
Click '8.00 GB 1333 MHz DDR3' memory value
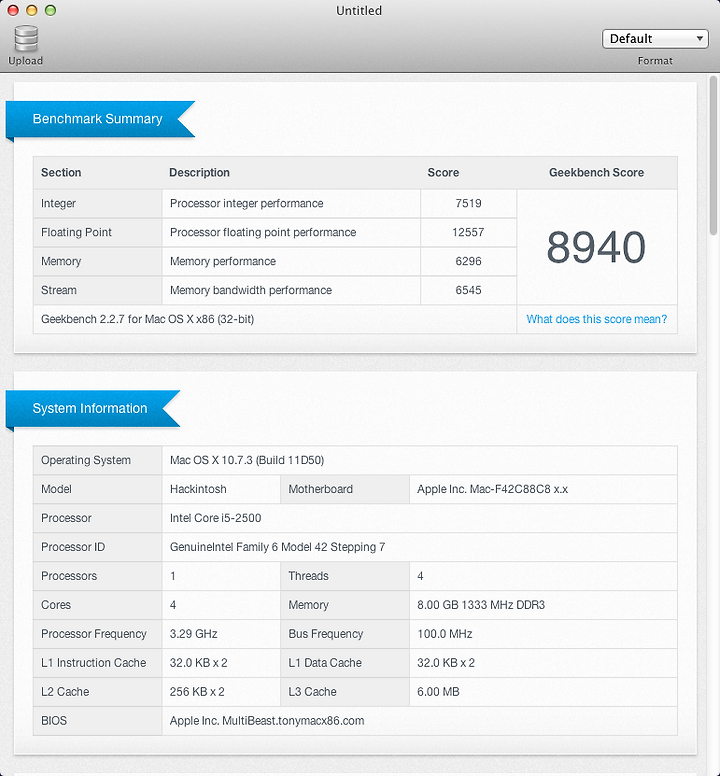click(481, 605)
